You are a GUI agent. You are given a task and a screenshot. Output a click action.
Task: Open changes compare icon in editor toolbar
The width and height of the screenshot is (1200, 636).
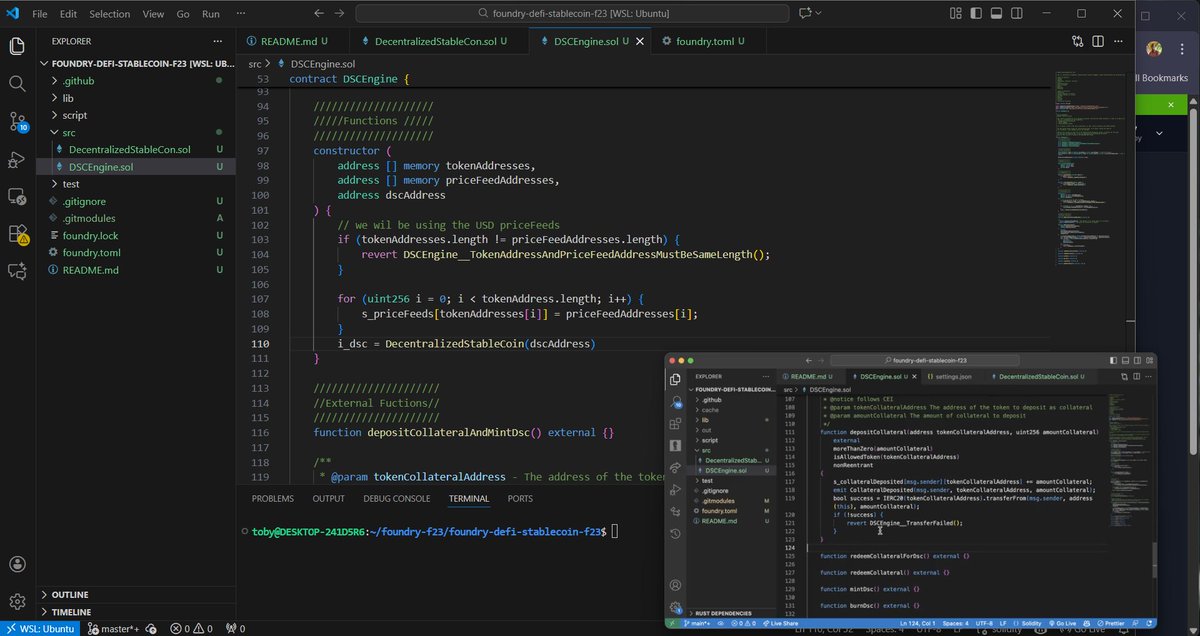pyautogui.click(x=1077, y=42)
